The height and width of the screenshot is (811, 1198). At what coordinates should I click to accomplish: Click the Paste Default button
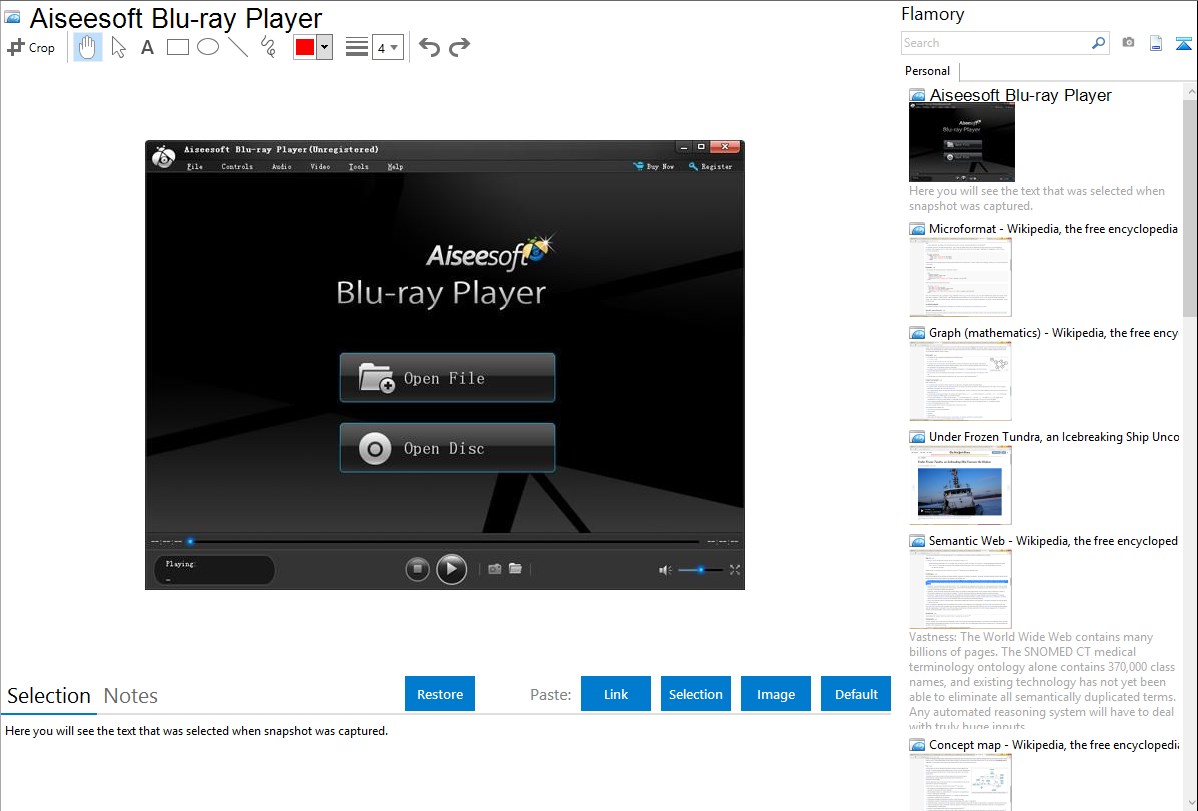[x=856, y=694]
